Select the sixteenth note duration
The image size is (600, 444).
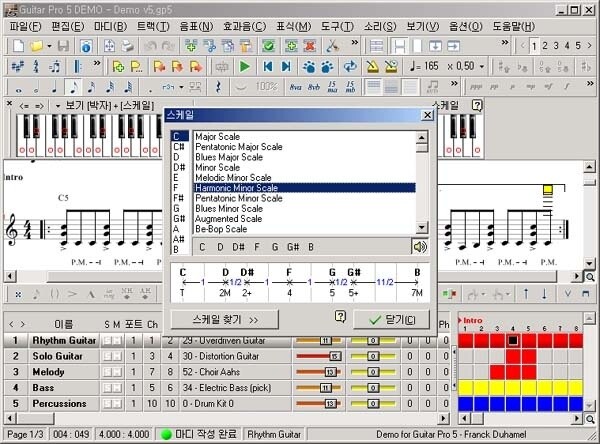(x=91, y=88)
